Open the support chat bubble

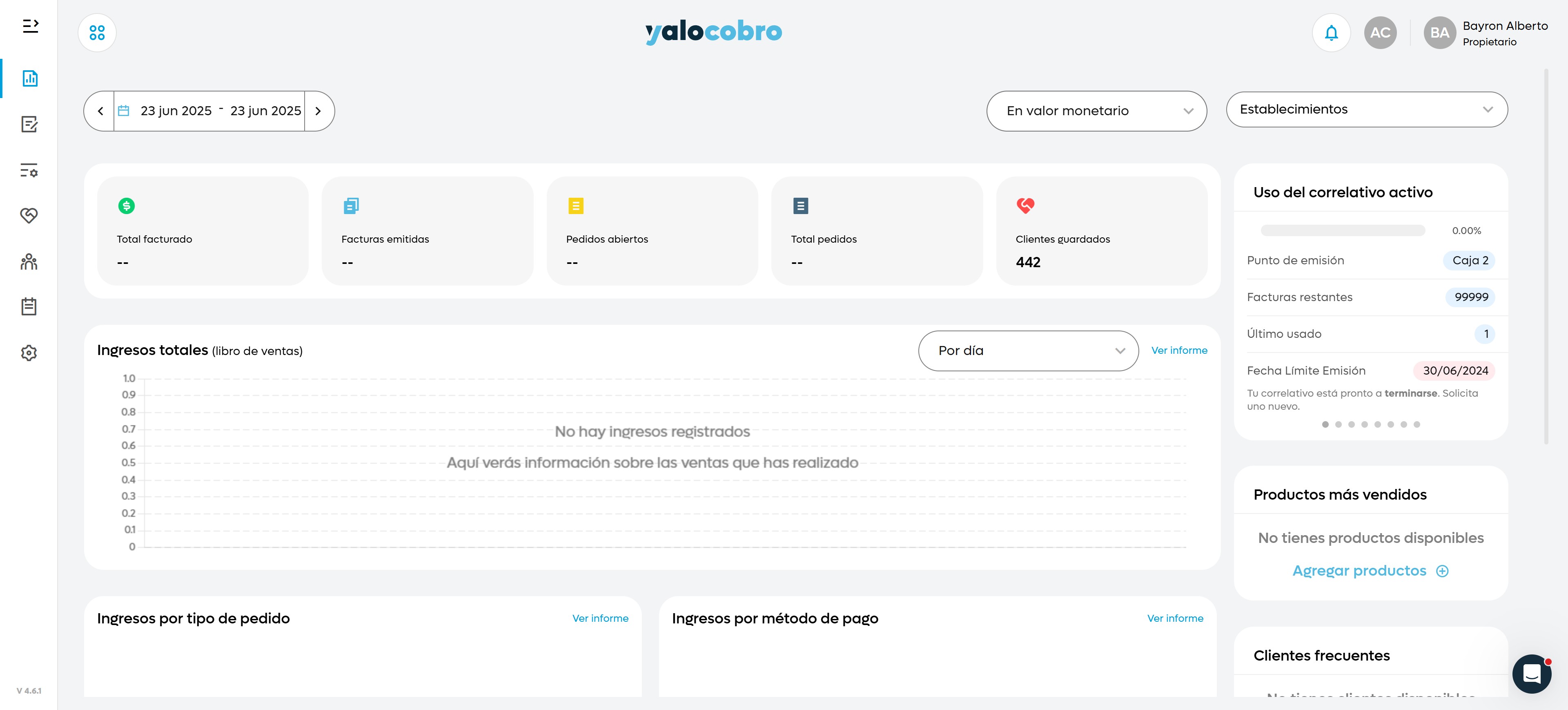point(1532,674)
